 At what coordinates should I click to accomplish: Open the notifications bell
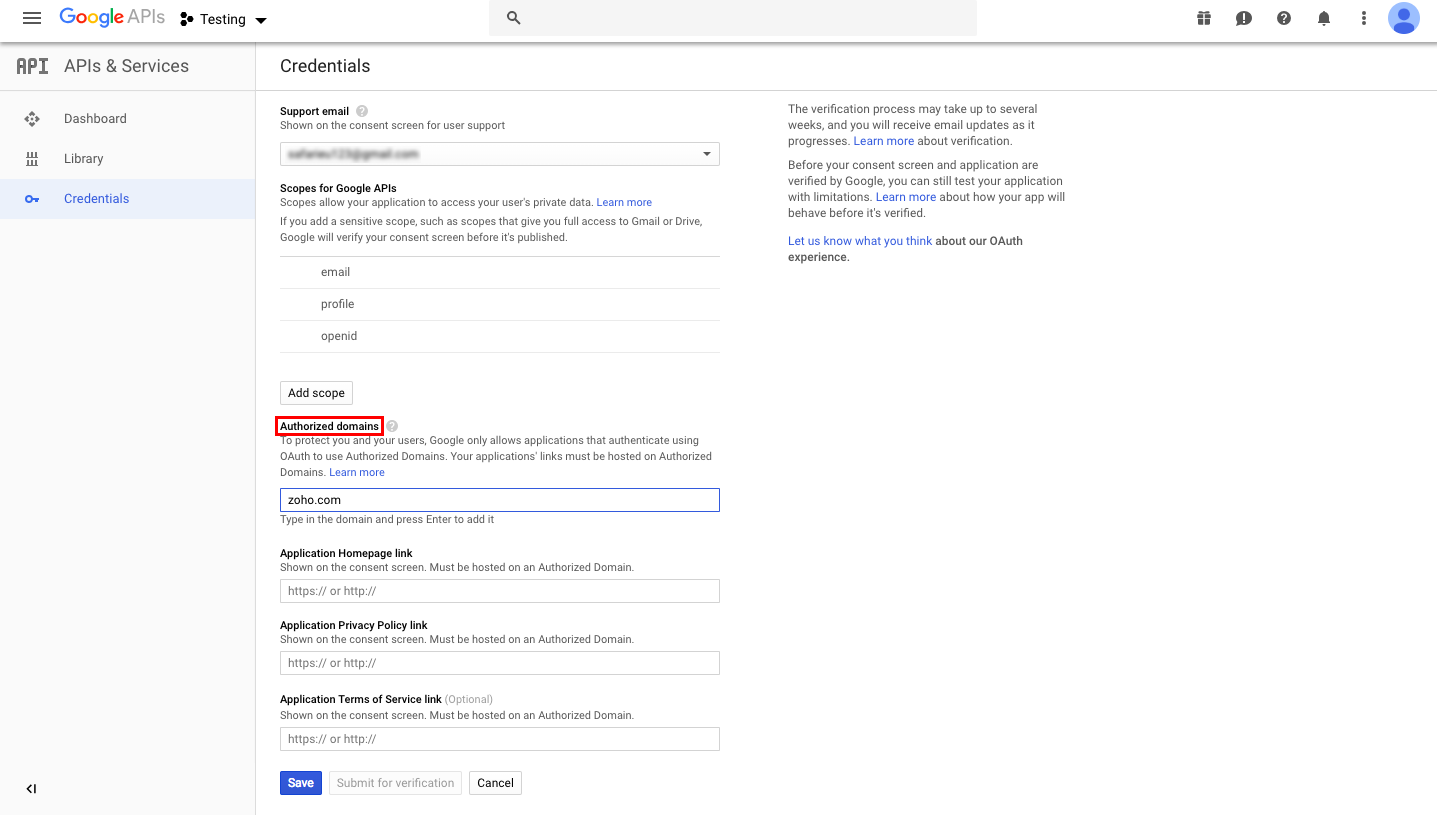click(1324, 19)
